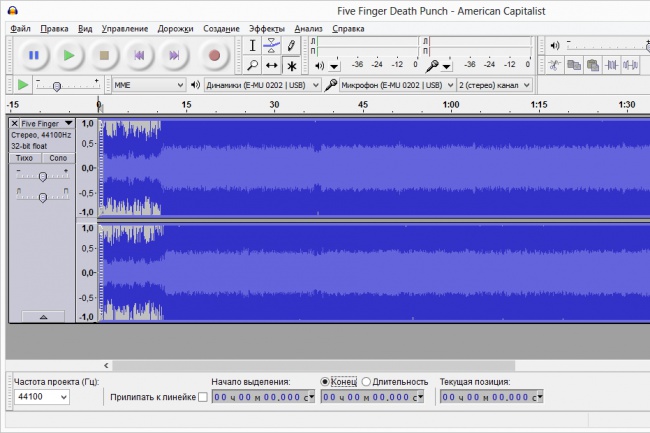Open the MME audio host dropdown
The image size is (650, 433).
(x=149, y=85)
